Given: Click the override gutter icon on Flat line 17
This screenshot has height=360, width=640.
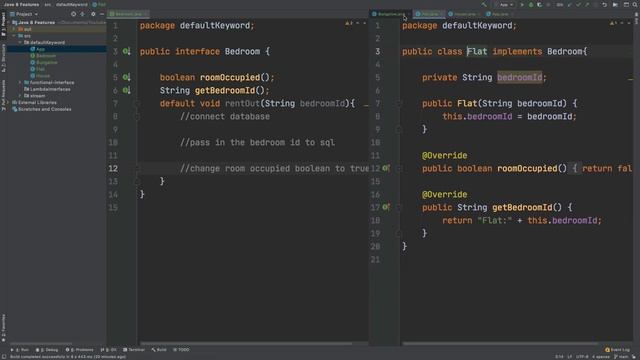Looking at the screenshot, I should pyautogui.click(x=386, y=207).
